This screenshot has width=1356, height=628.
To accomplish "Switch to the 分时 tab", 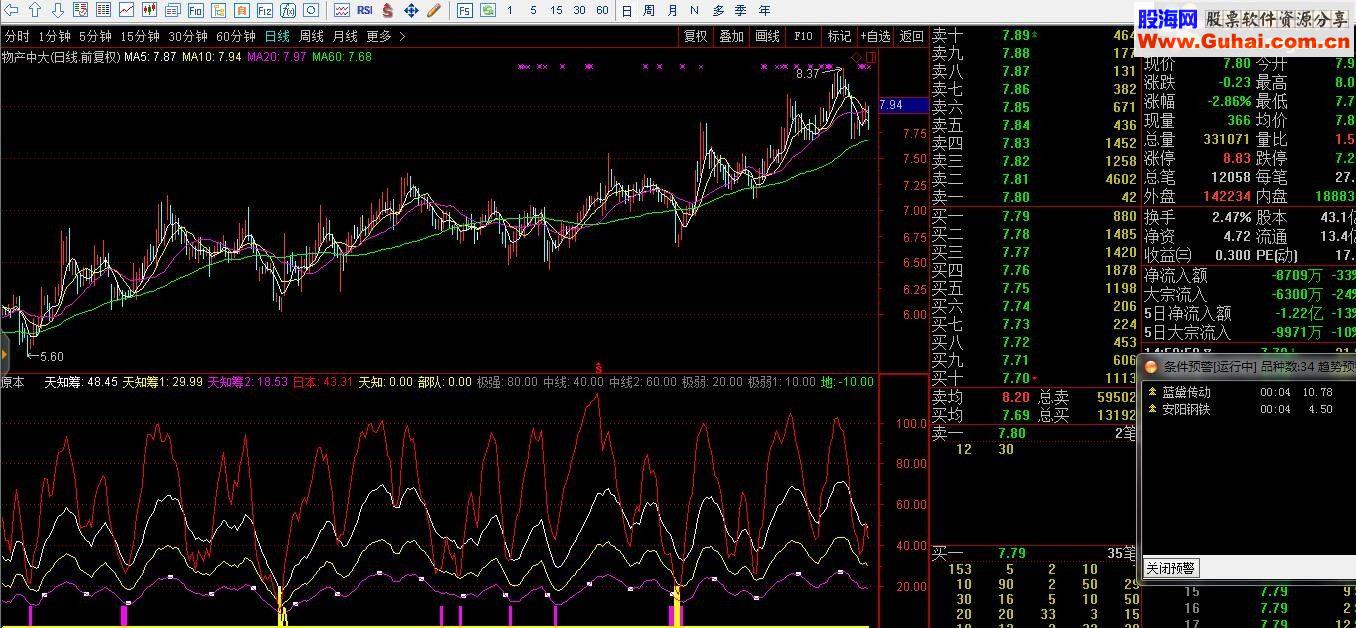I will tap(16, 36).
